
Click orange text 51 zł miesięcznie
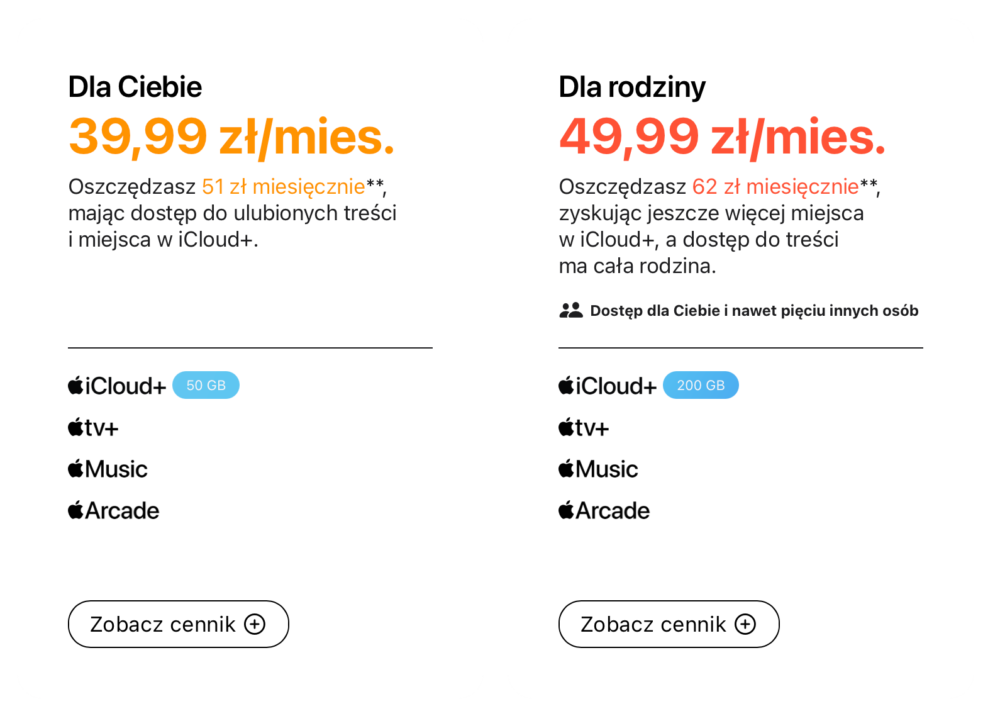pyautogui.click(x=283, y=187)
